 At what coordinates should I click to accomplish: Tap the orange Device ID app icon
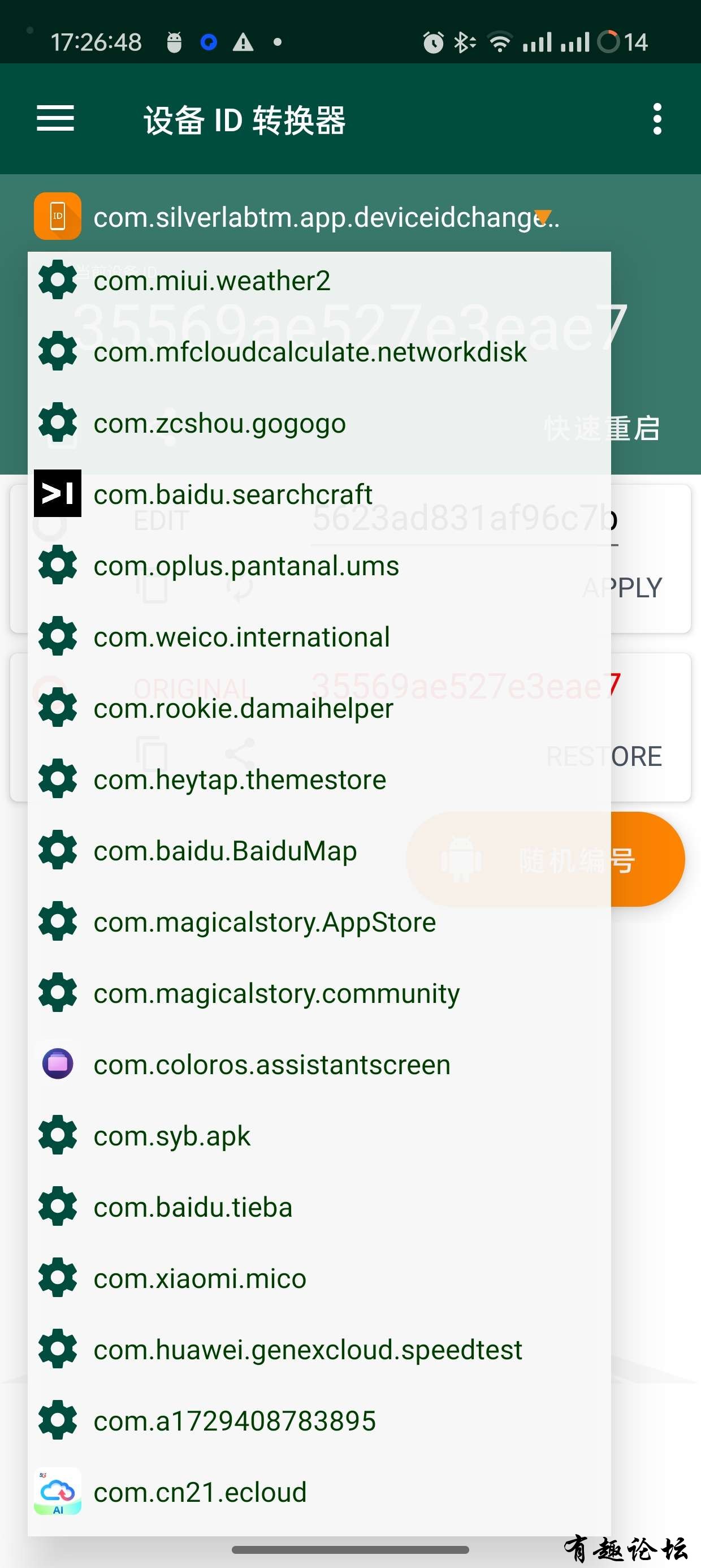[x=57, y=216]
